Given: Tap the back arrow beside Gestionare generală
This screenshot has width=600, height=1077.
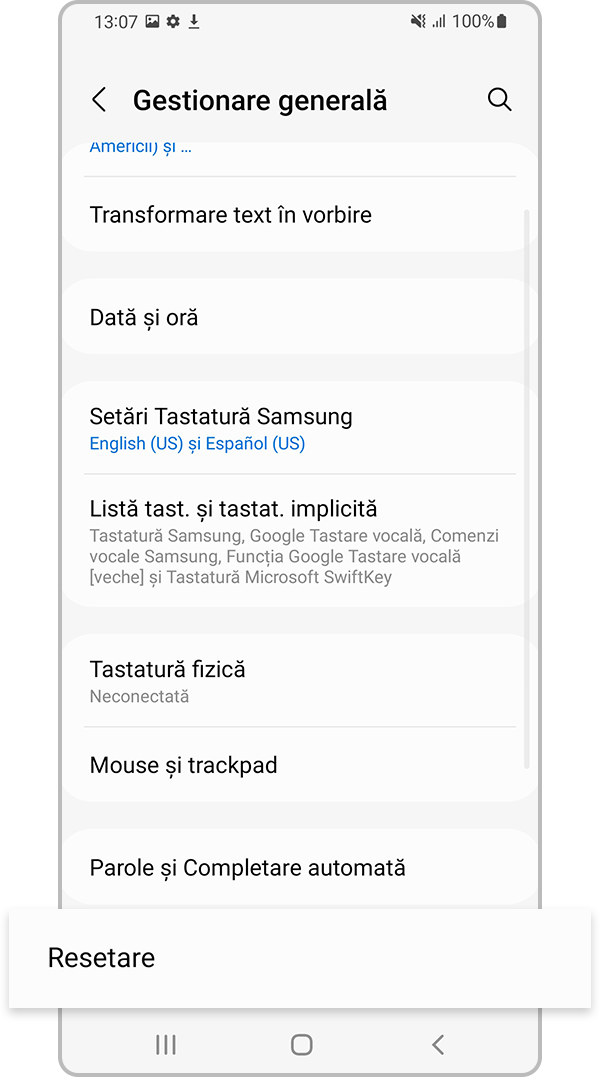Looking at the screenshot, I should coord(99,100).
